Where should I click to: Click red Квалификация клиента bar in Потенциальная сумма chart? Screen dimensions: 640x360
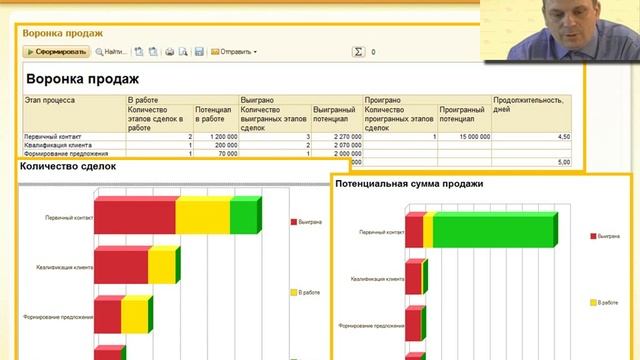pyautogui.click(x=413, y=279)
